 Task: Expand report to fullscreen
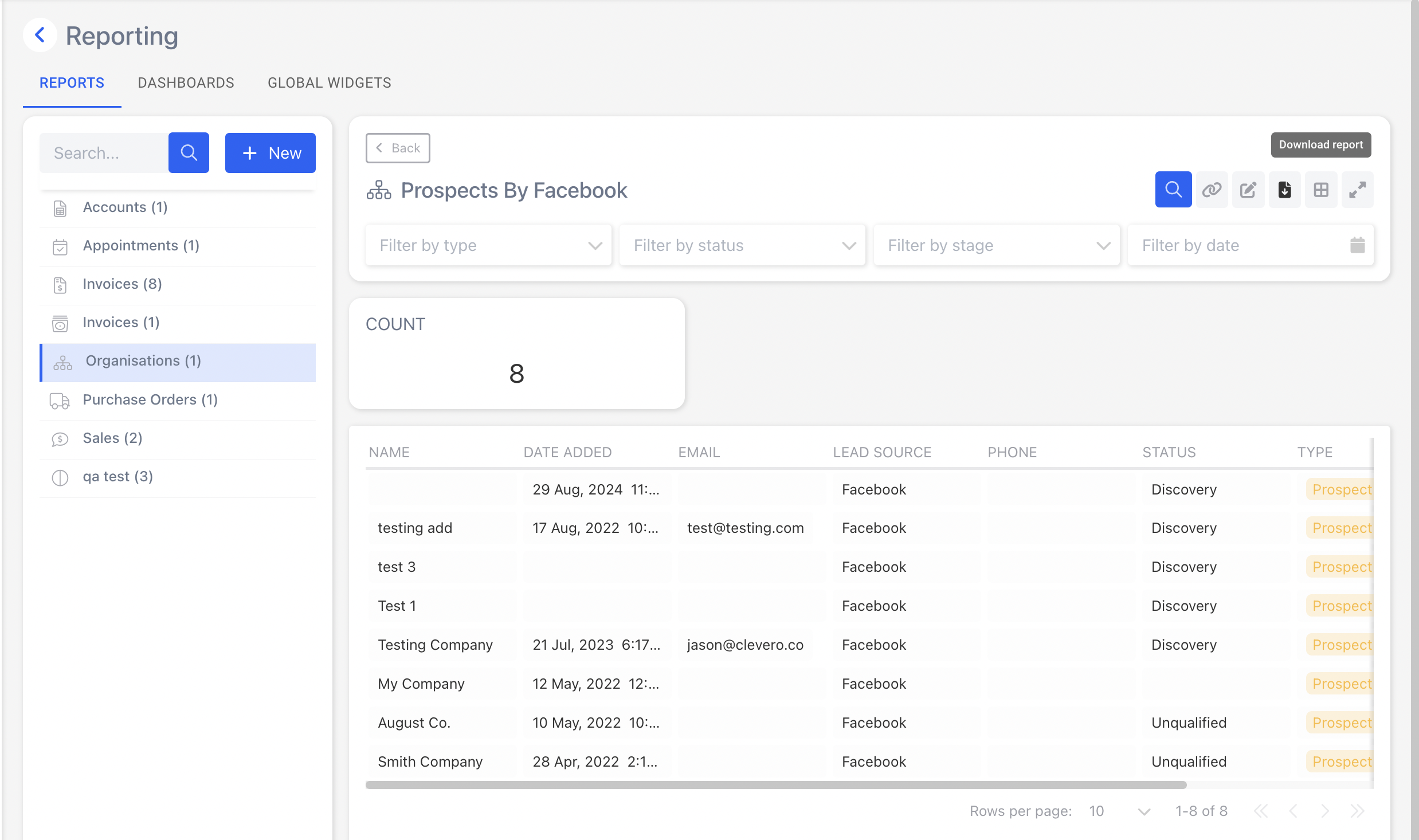(1358, 190)
